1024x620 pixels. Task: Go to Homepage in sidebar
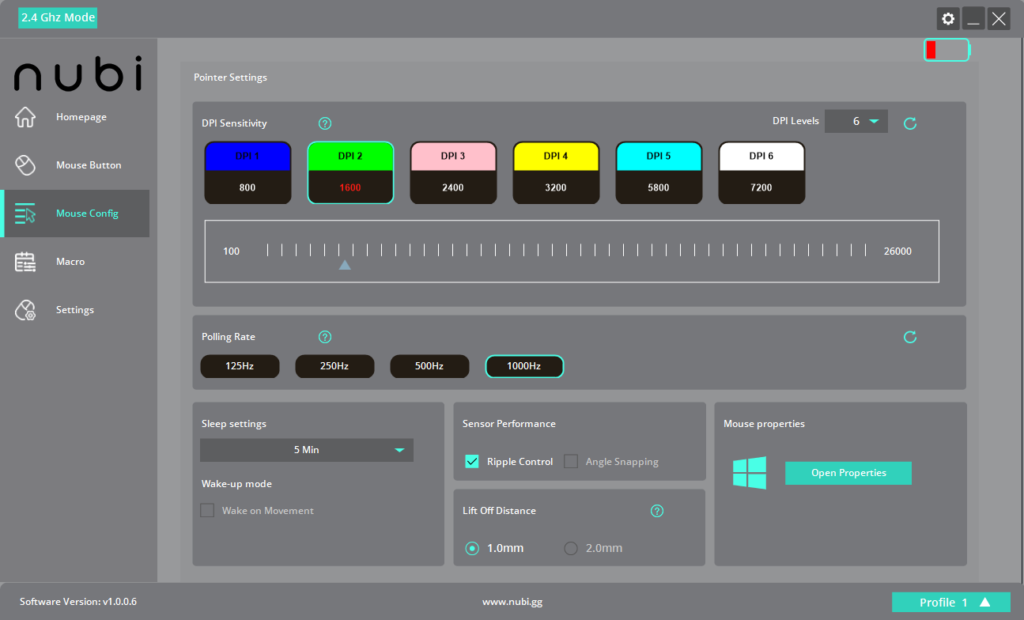point(81,117)
